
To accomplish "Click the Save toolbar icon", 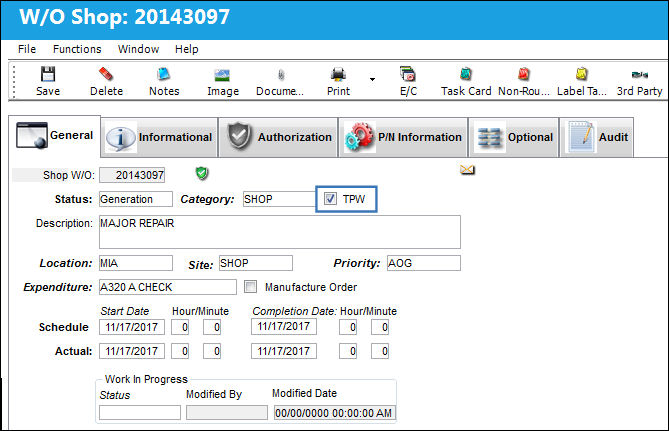I will click(x=48, y=74).
